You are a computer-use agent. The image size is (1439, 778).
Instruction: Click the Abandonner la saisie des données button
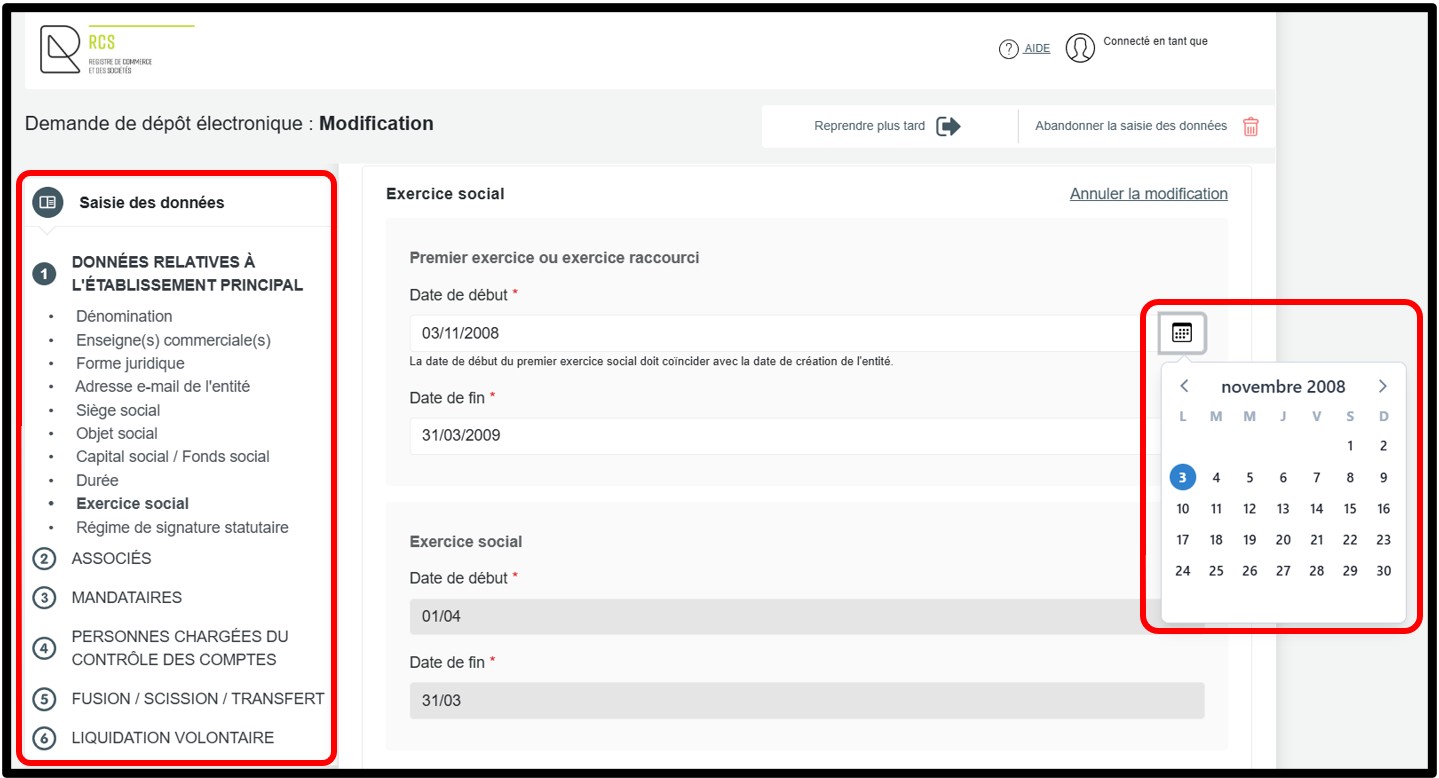[1130, 126]
